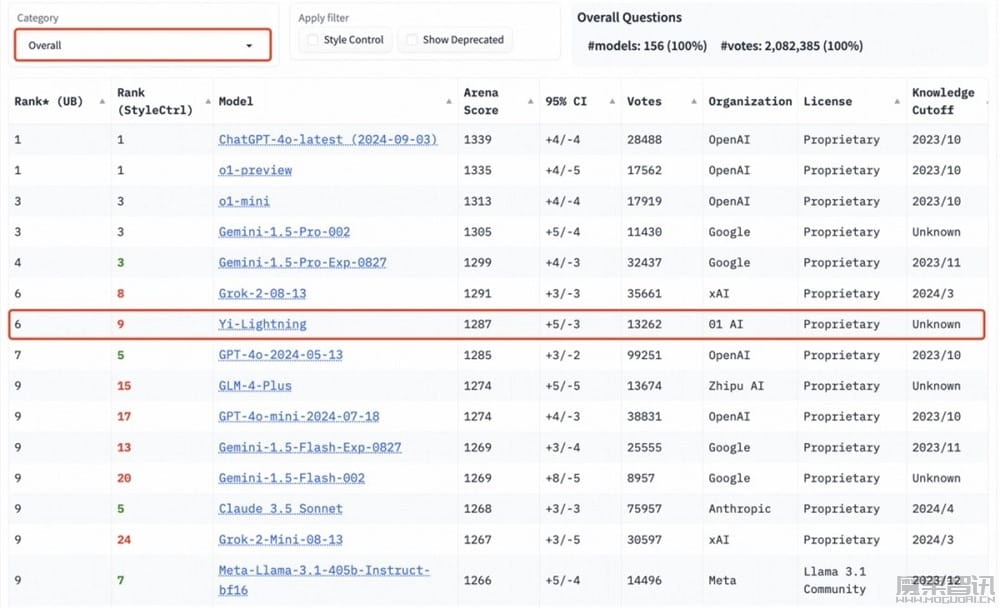Open the o1-preview model link
The width and height of the screenshot is (1000, 608).
(x=255, y=170)
